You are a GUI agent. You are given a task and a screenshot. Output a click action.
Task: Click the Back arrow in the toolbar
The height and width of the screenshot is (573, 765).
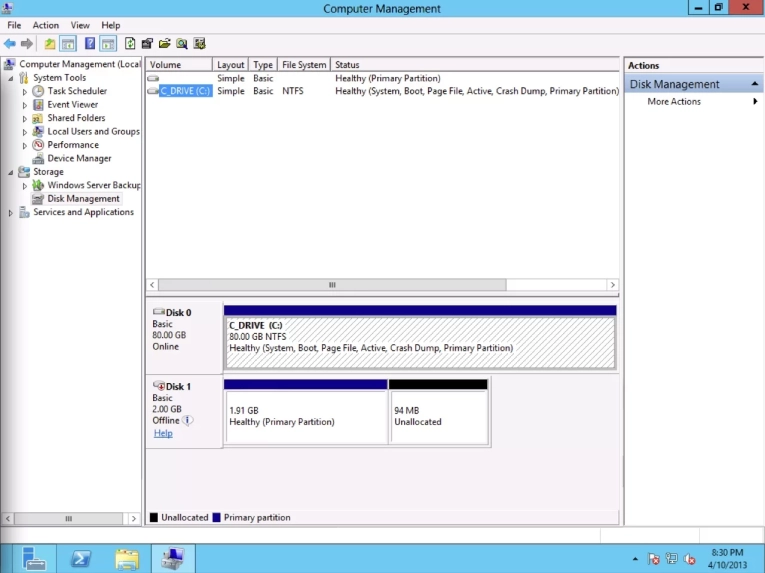tap(10, 44)
